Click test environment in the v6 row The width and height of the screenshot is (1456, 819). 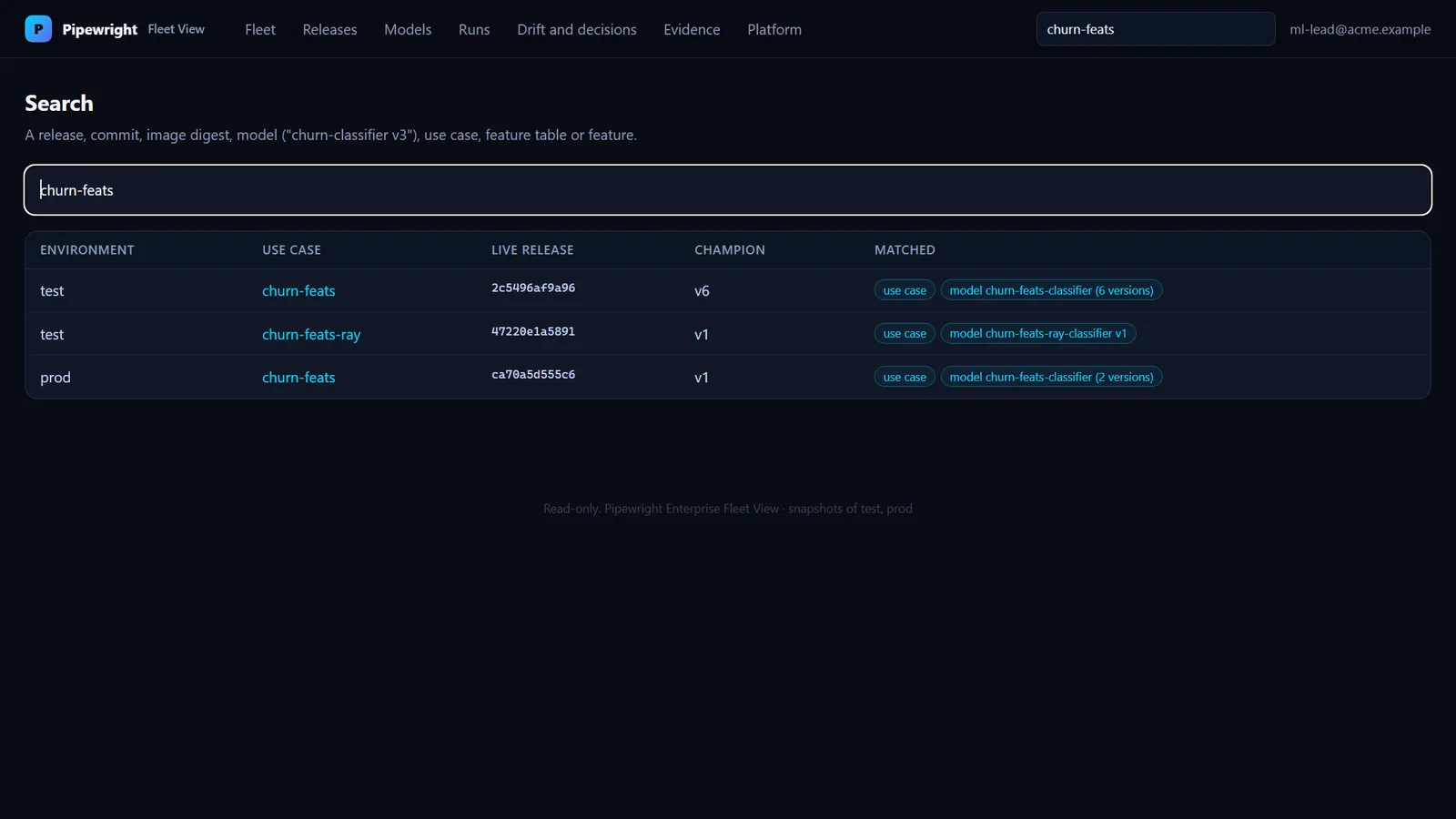pyautogui.click(x=52, y=291)
